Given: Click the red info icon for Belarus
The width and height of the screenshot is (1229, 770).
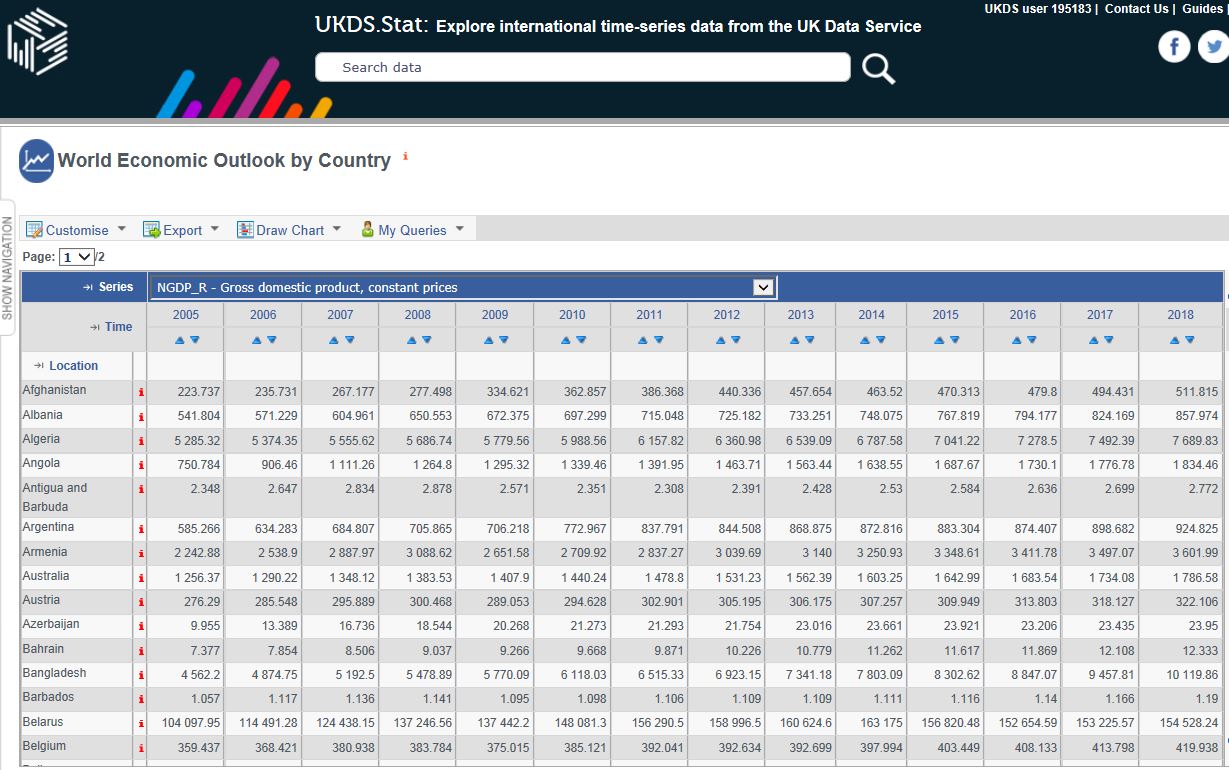Looking at the screenshot, I should [141, 724].
